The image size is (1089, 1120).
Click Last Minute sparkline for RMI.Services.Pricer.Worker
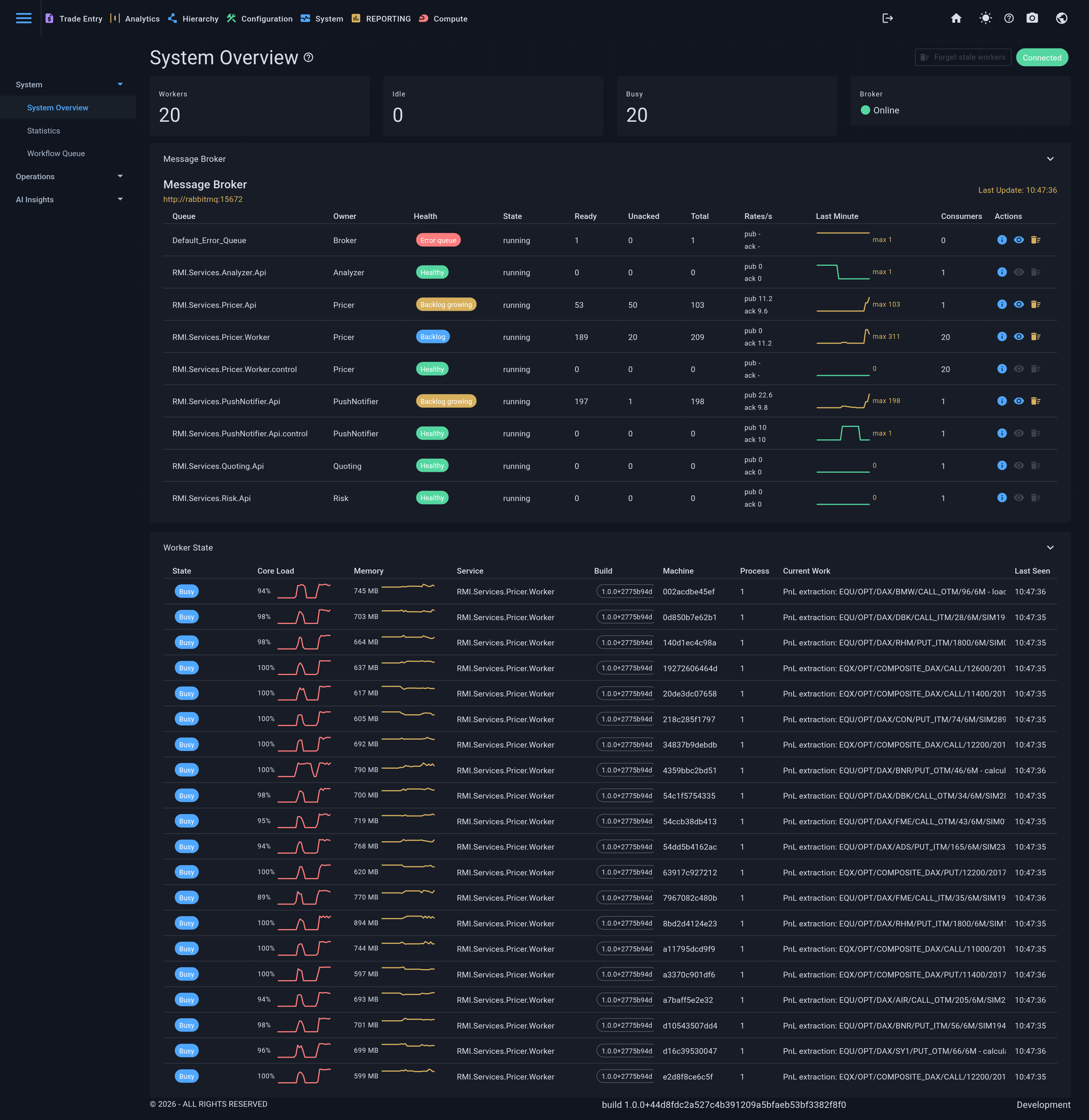[x=842, y=337]
